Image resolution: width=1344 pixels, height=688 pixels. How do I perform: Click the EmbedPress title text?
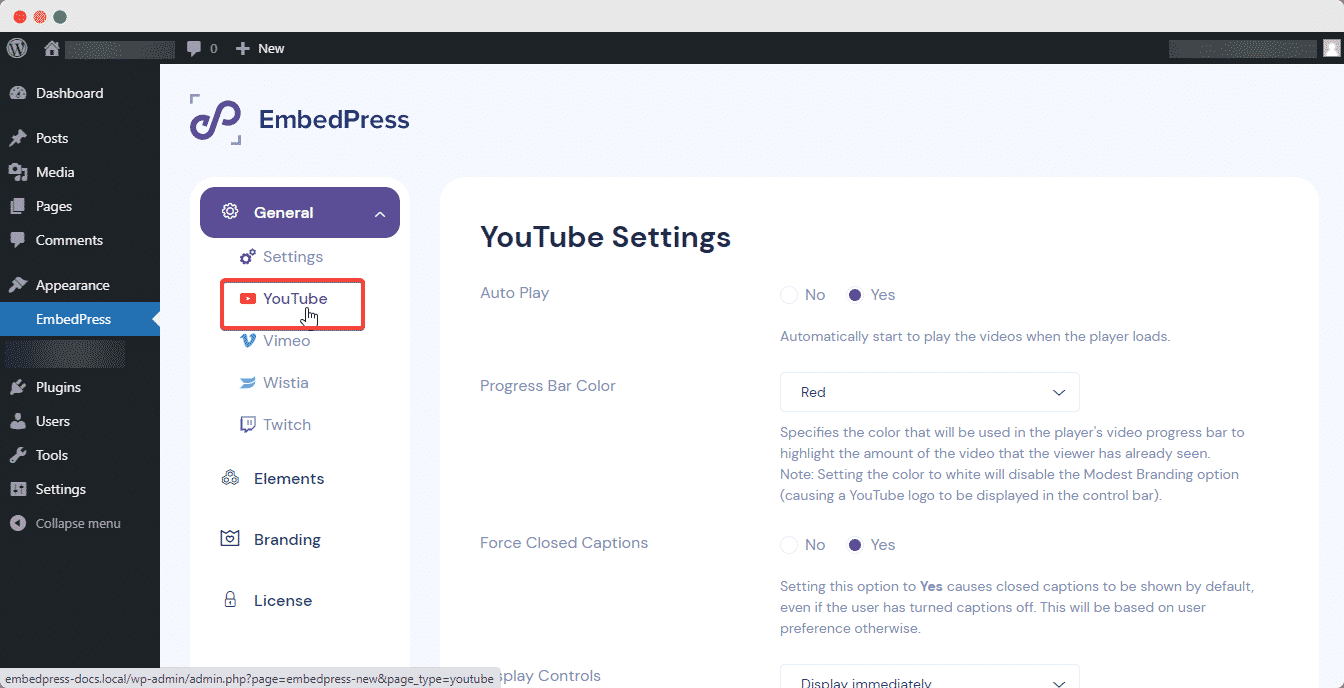pos(334,120)
